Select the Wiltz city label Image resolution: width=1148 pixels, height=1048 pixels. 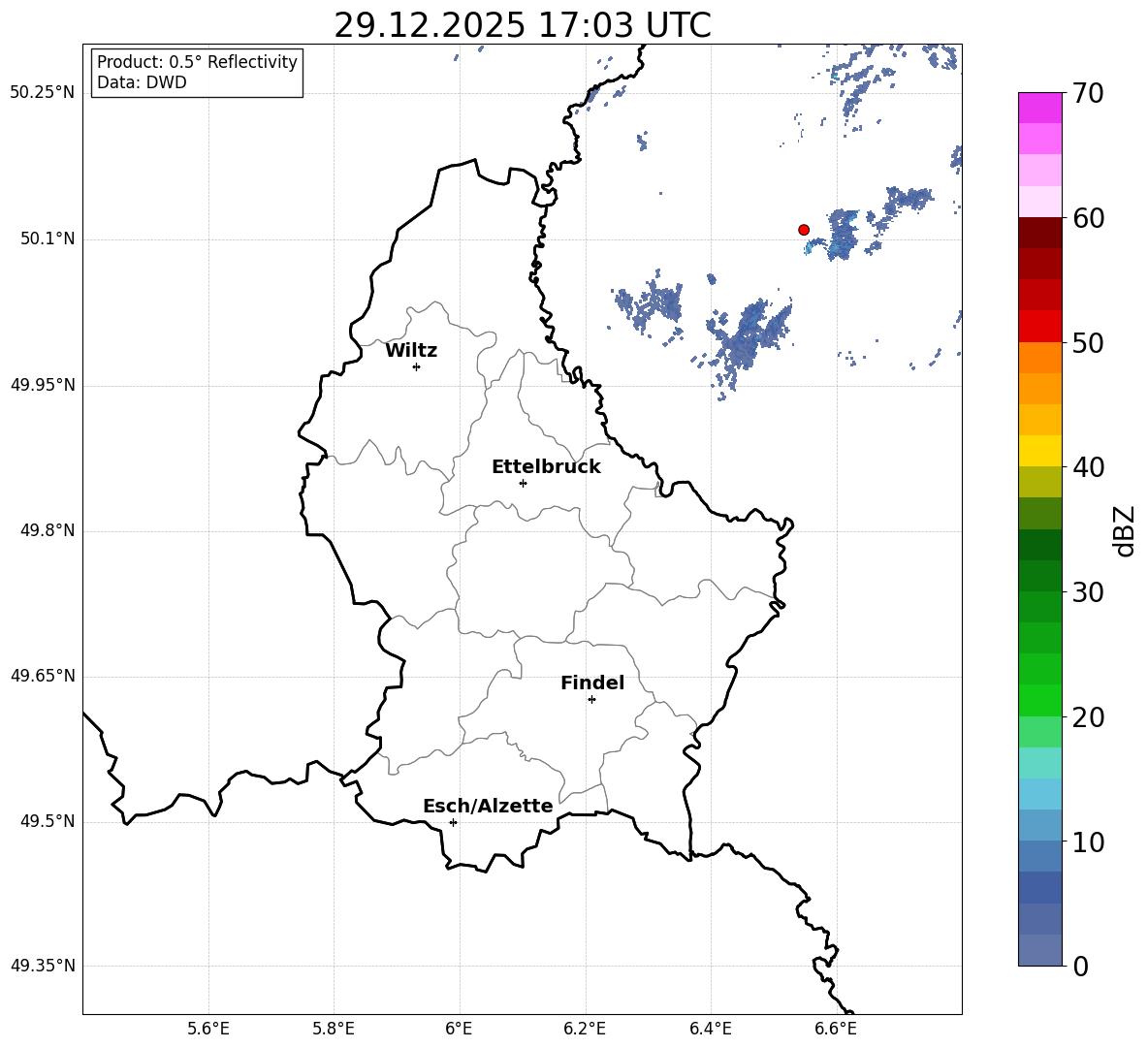click(411, 351)
